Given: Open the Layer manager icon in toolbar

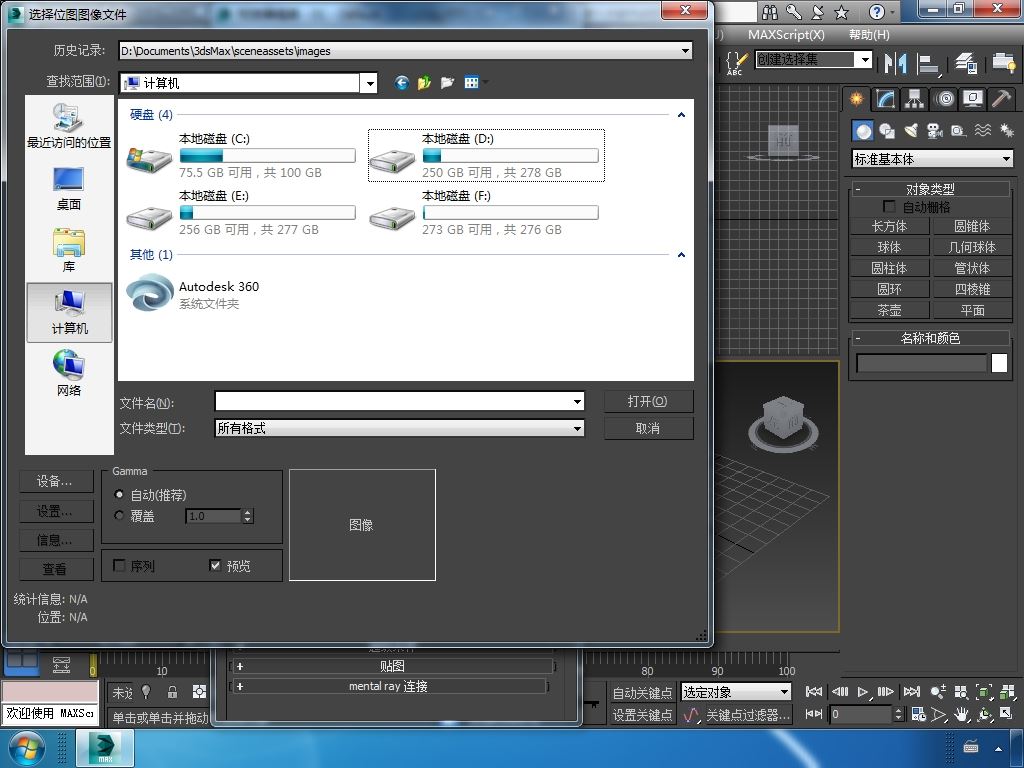Looking at the screenshot, I should coord(965,63).
